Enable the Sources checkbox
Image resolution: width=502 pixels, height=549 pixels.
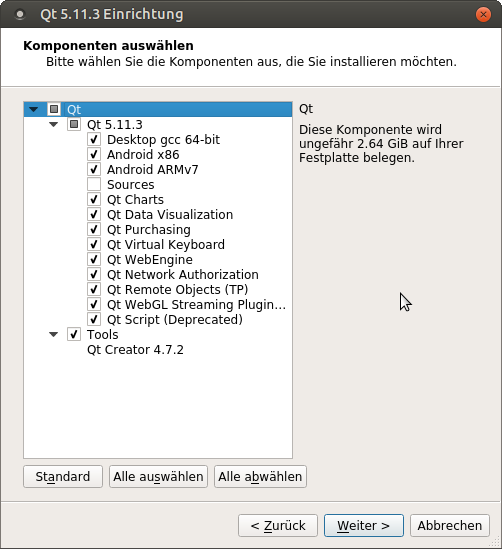coord(94,185)
